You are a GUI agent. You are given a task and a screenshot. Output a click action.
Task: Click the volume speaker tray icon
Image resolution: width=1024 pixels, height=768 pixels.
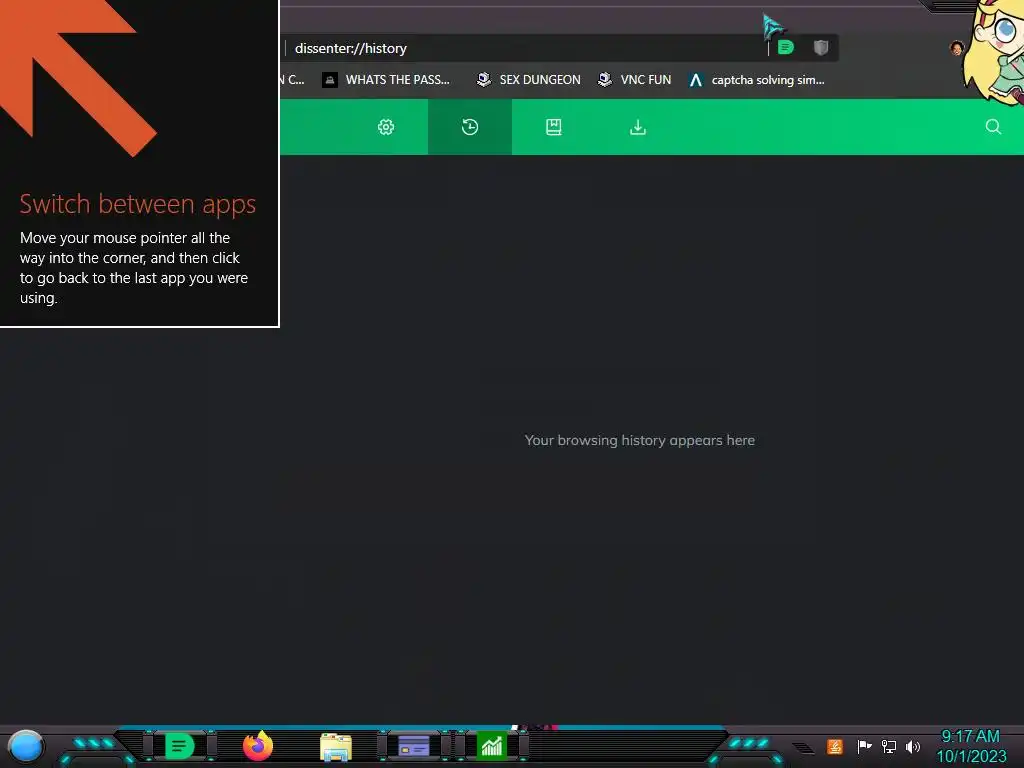(x=912, y=746)
